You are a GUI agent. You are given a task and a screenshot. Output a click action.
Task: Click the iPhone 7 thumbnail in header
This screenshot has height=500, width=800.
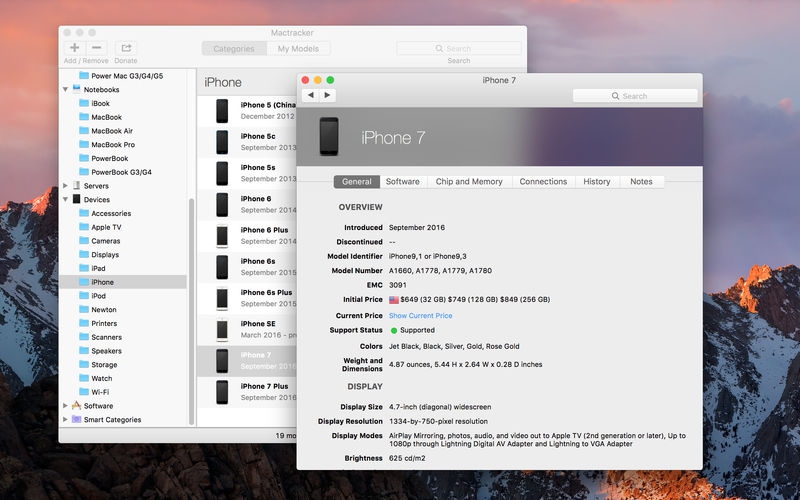pyautogui.click(x=329, y=136)
